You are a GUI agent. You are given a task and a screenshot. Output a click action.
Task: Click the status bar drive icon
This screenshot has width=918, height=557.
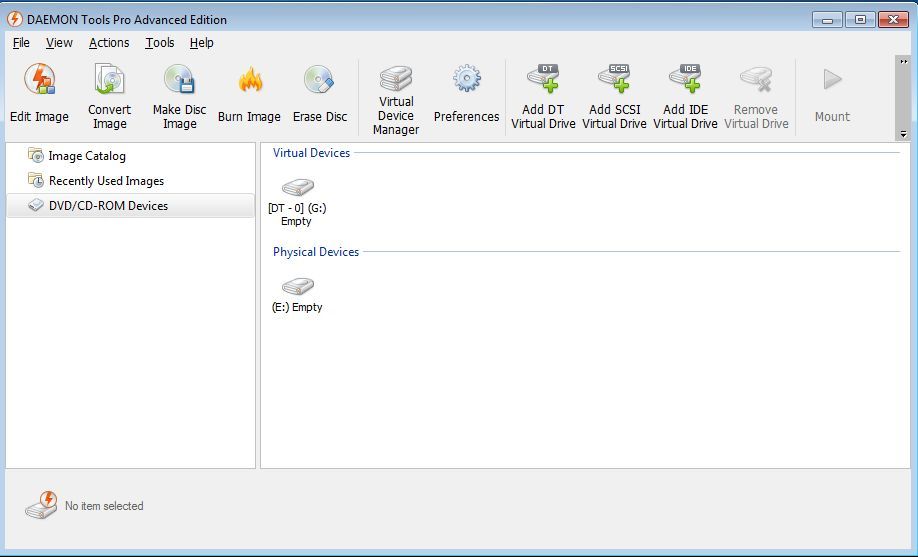41,505
